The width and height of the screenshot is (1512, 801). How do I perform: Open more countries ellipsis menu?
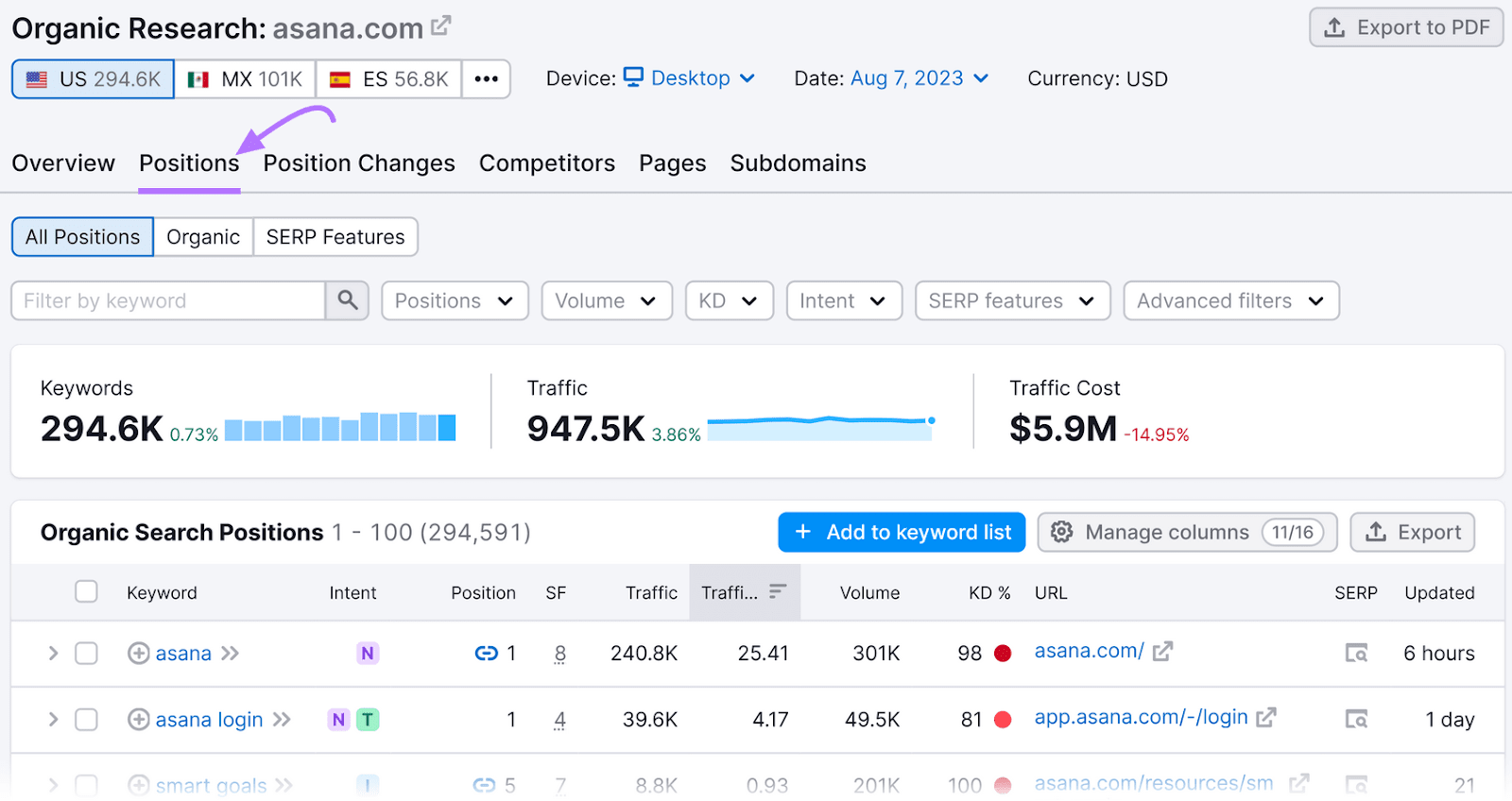tap(486, 79)
